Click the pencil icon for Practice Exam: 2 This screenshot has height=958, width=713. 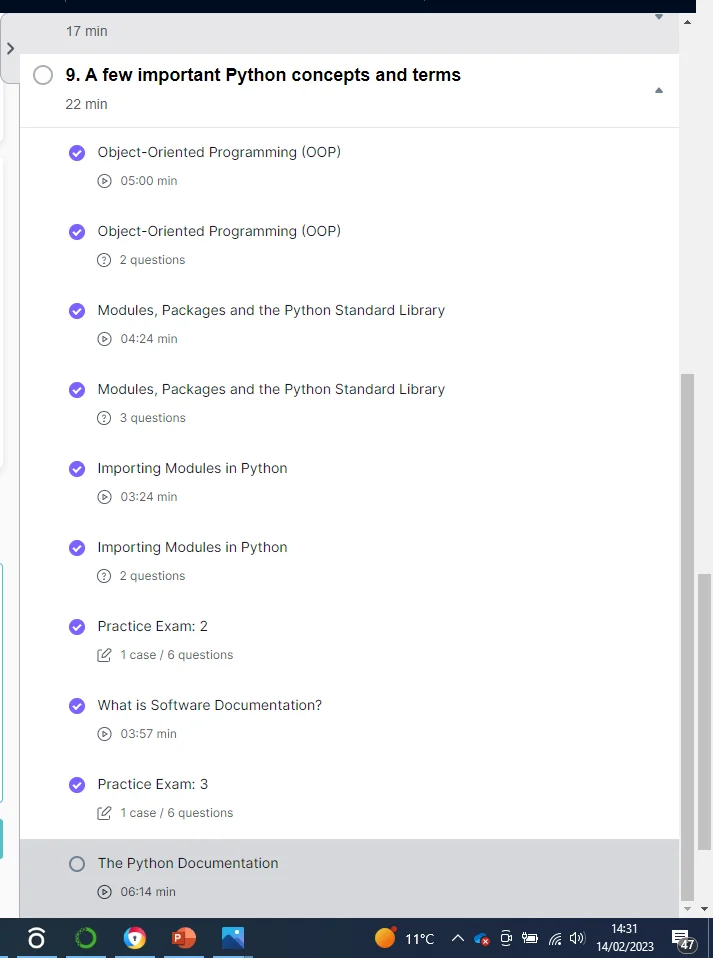[104, 655]
